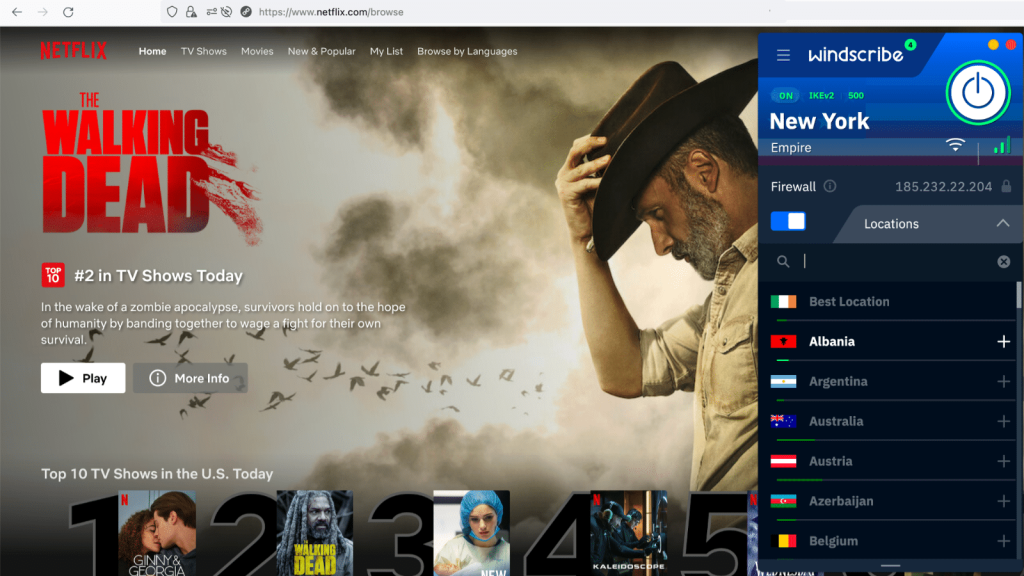Image resolution: width=1024 pixels, height=576 pixels.
Task: Minimize Windscribe with the yellow button
Action: 993,44
